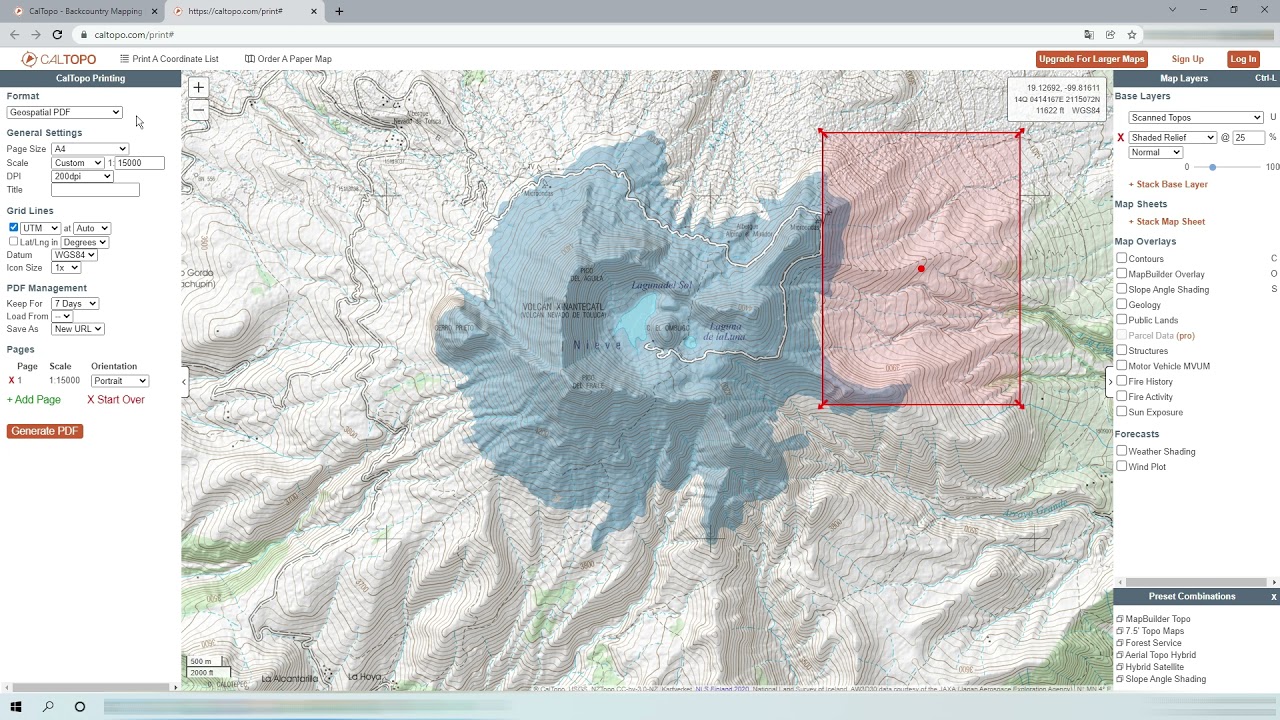Uncheck the UTM grid lines checkbox
1280x720 pixels.
pos(13,228)
